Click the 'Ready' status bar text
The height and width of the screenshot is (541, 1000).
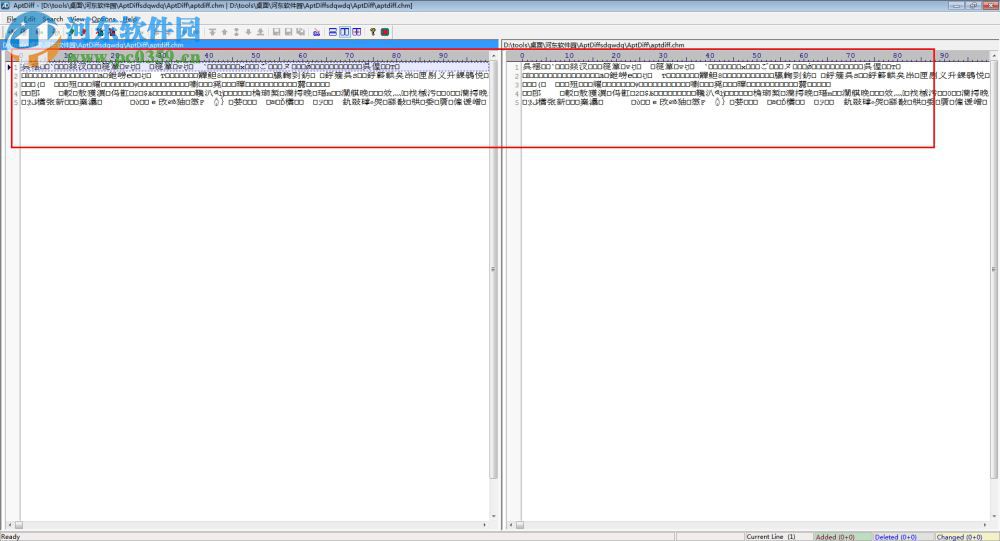point(11,537)
